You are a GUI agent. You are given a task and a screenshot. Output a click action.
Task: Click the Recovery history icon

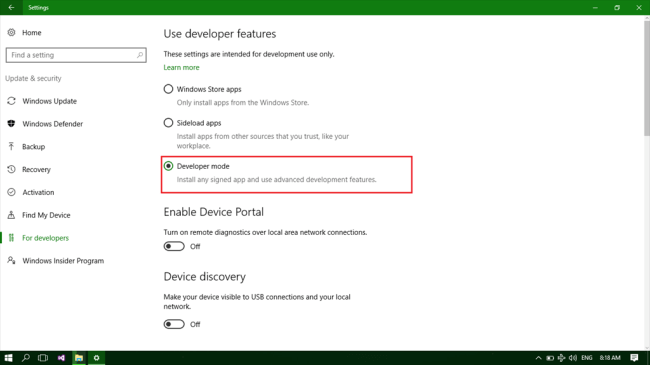pyautogui.click(x=11, y=169)
